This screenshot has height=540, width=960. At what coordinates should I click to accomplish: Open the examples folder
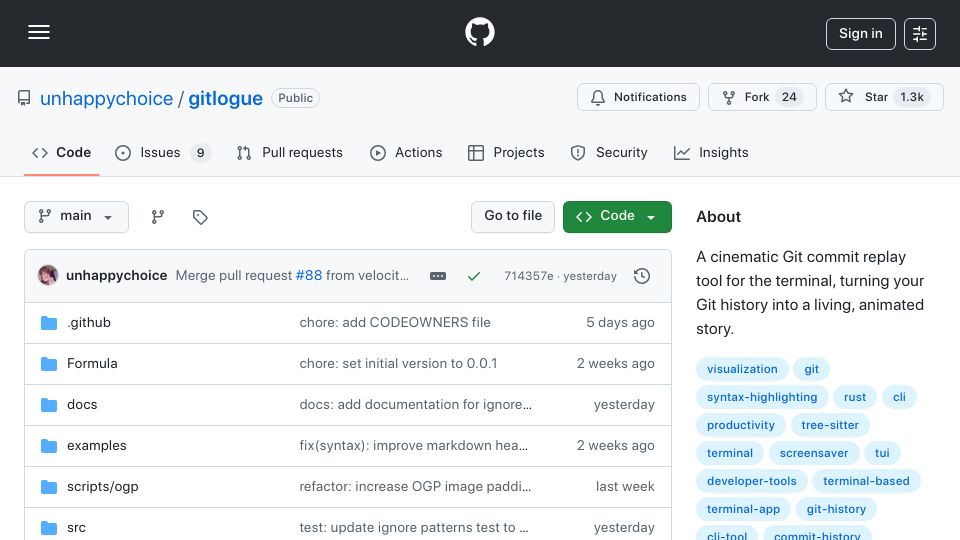tap(97, 446)
